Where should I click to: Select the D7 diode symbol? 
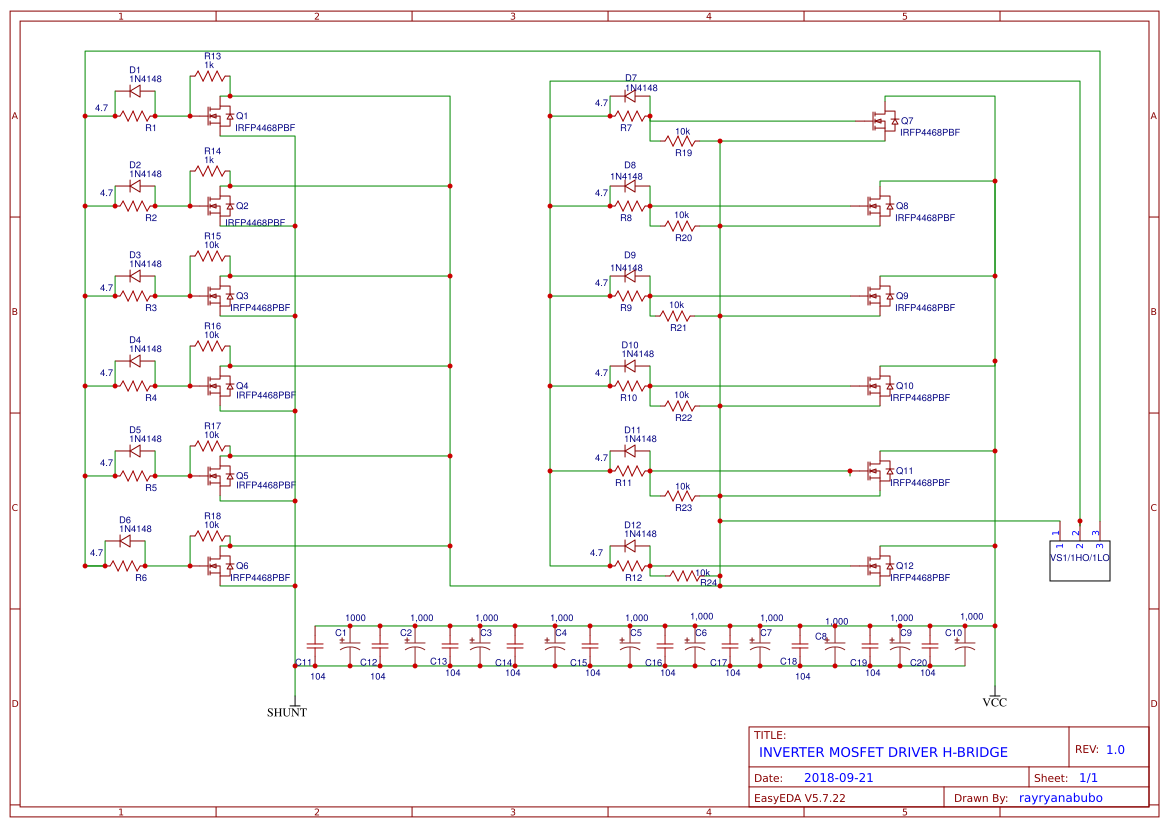(630, 96)
